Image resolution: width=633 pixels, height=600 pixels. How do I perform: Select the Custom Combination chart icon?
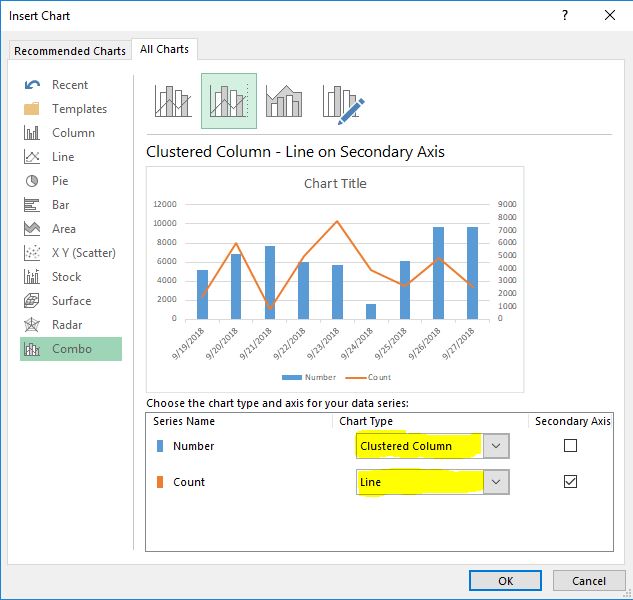coord(341,101)
